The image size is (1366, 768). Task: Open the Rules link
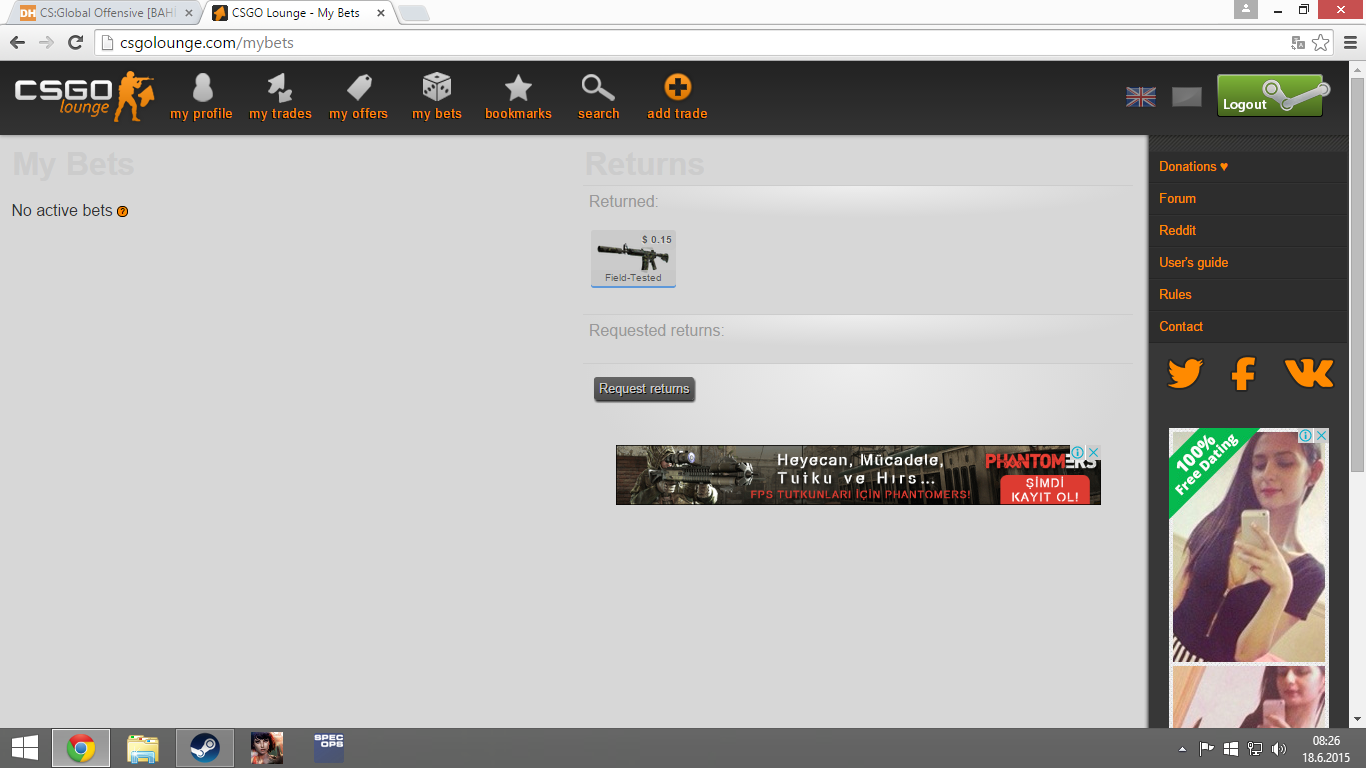[1175, 294]
